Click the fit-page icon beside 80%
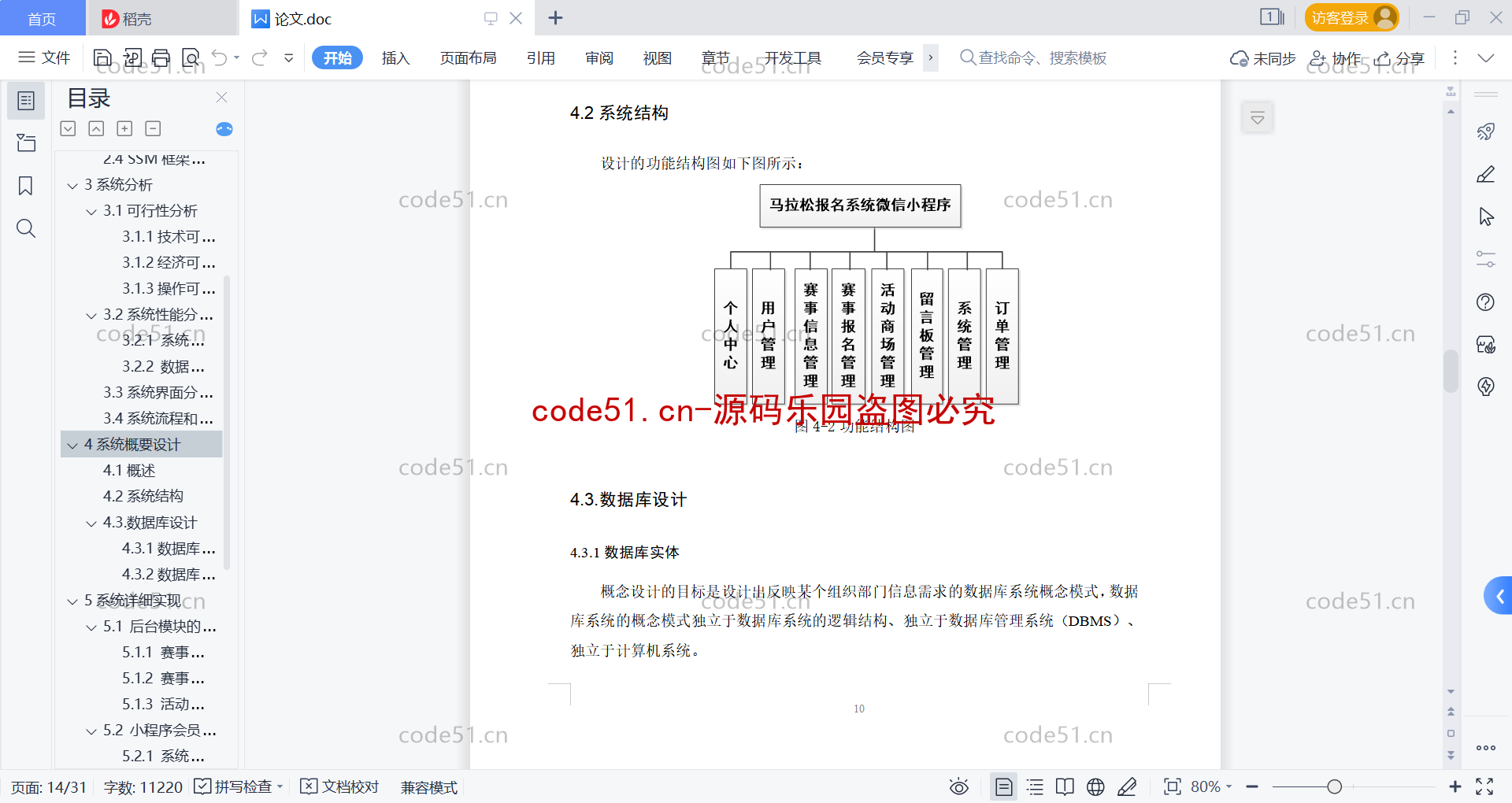 tap(1173, 786)
